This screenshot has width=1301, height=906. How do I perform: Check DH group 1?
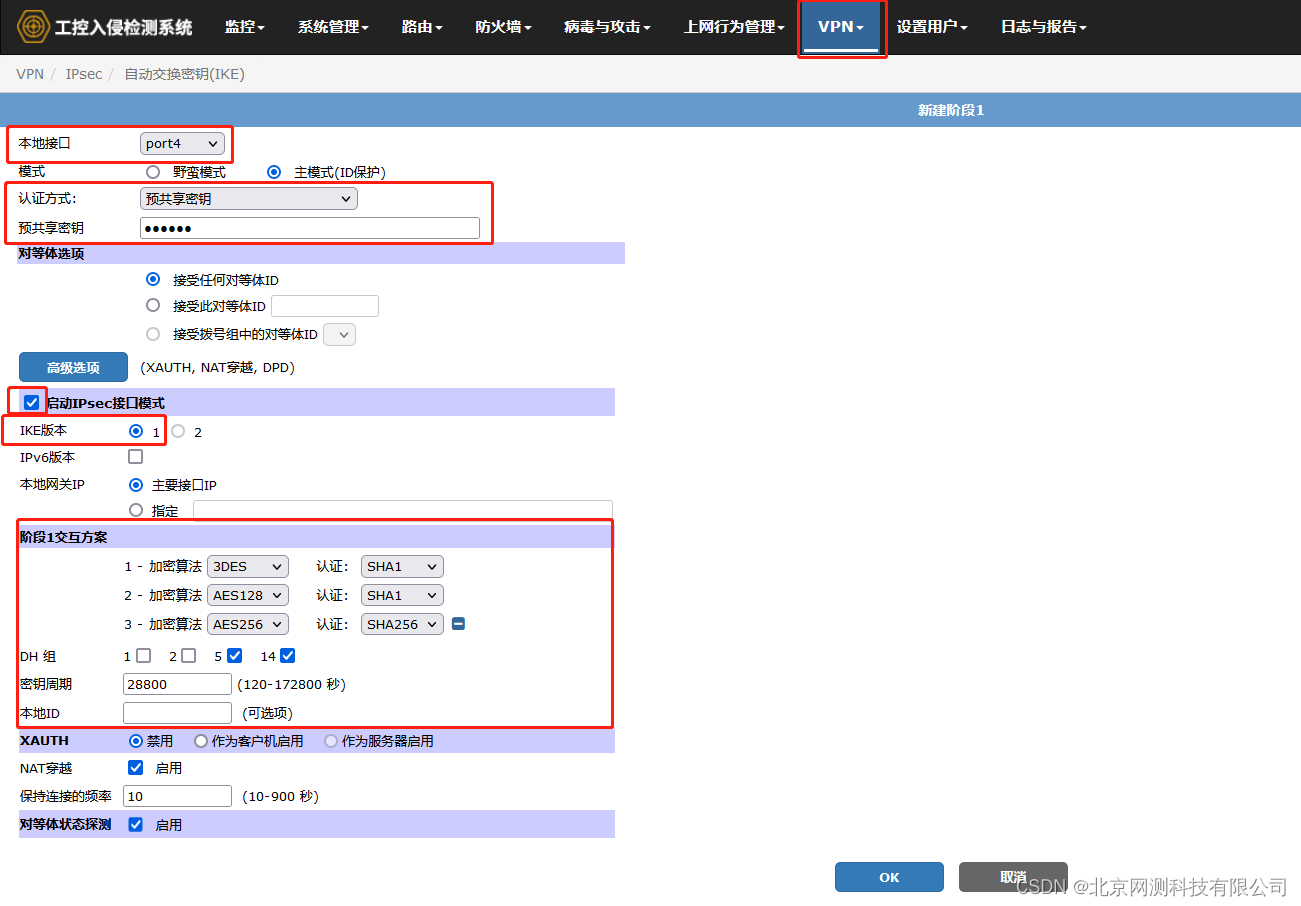(144, 656)
